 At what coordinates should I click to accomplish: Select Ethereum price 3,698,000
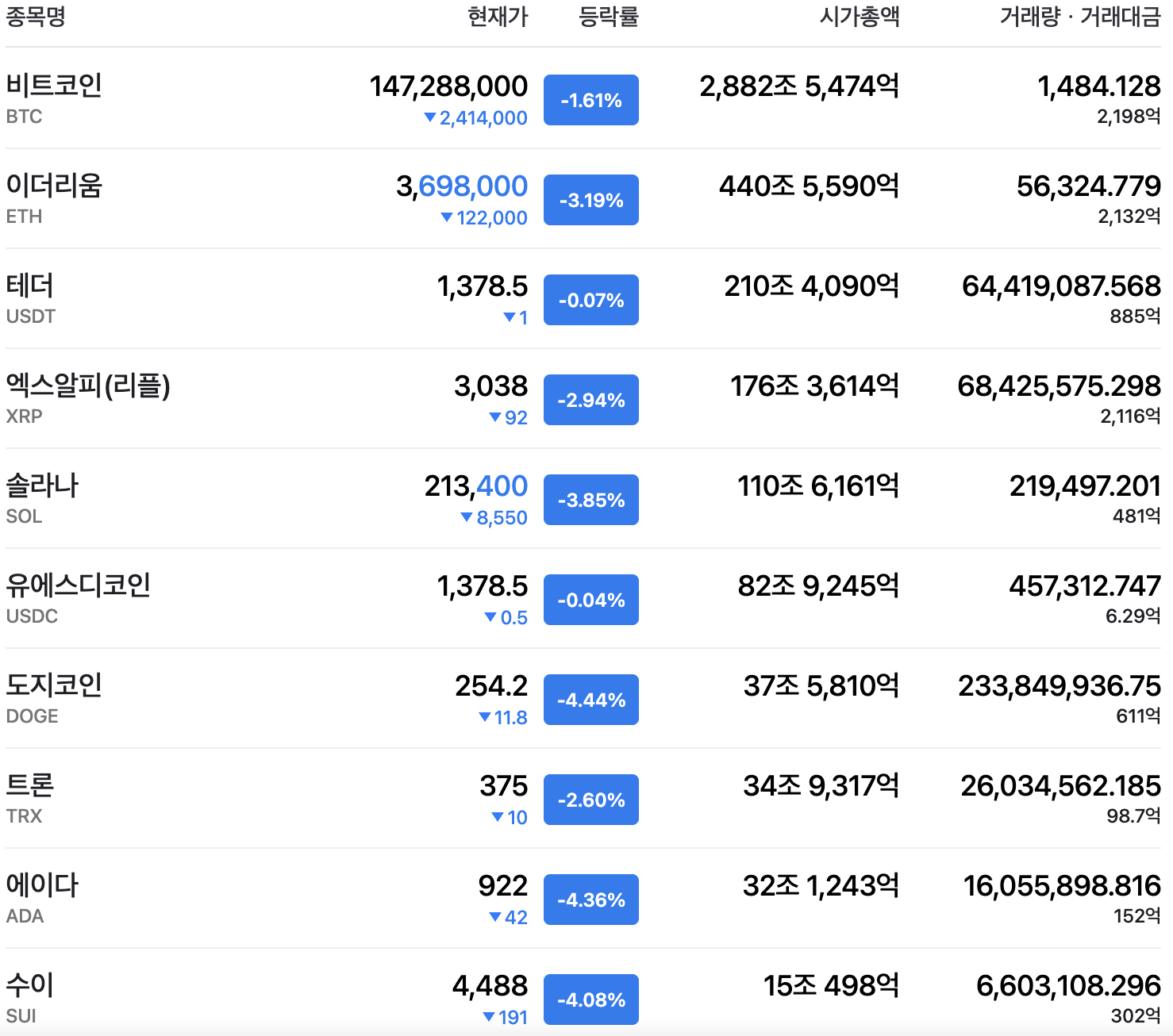coord(462,186)
